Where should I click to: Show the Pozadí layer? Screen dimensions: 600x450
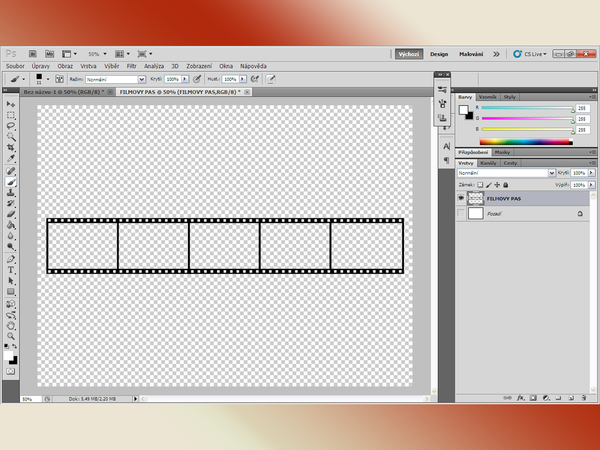(x=461, y=214)
